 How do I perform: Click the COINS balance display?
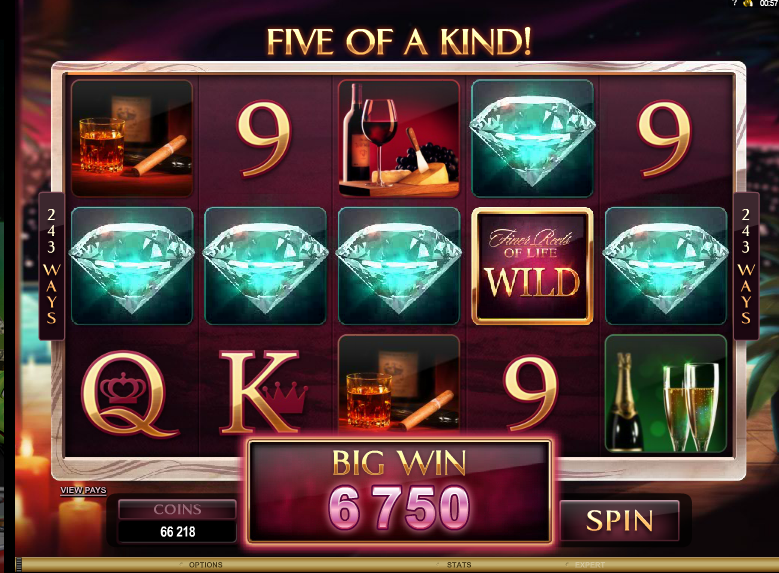pyautogui.click(x=177, y=521)
